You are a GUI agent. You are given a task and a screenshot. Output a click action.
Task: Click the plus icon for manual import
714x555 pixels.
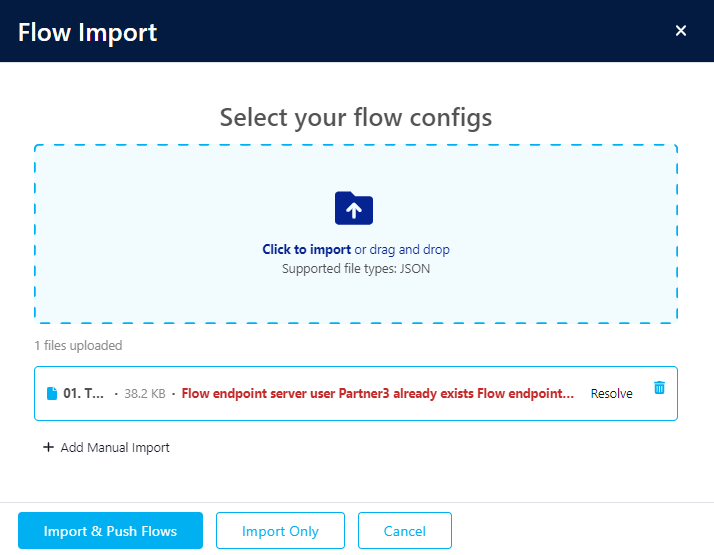48,448
